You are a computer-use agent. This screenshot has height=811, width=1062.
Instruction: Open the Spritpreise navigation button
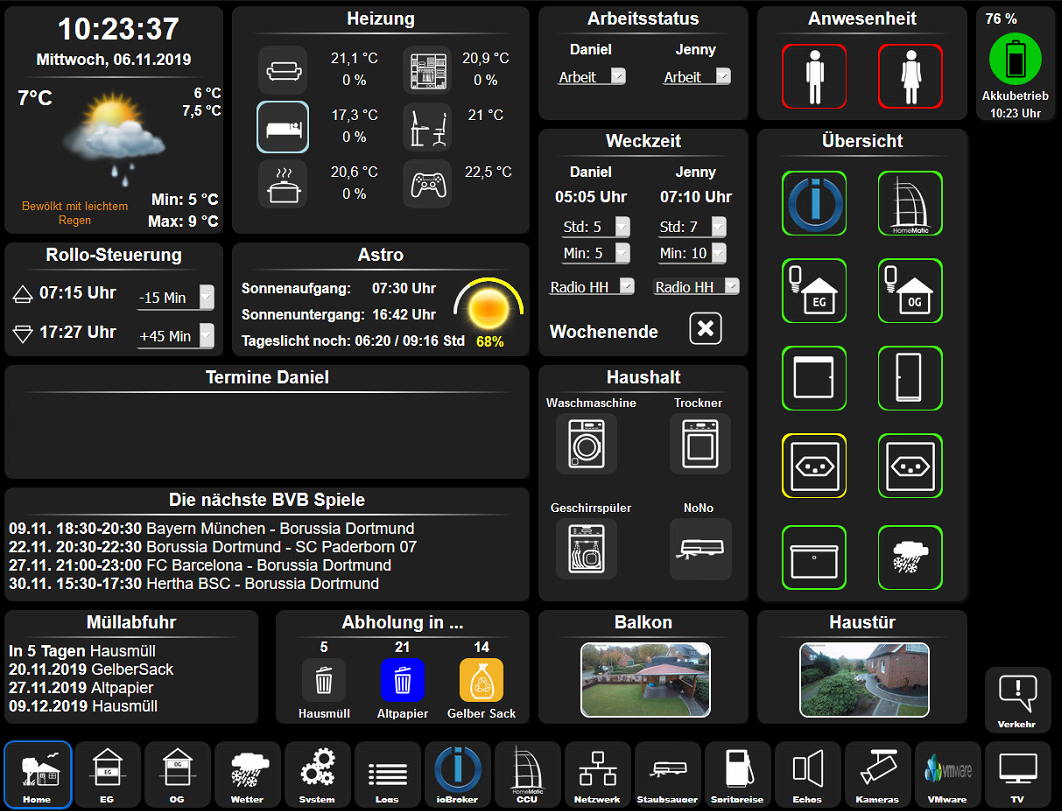click(737, 775)
